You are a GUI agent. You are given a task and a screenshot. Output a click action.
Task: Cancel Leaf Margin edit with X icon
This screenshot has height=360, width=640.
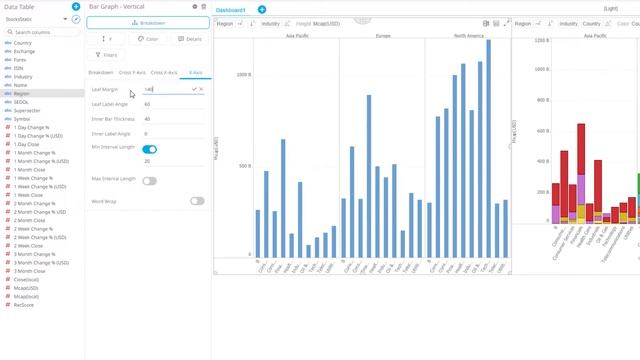(x=201, y=89)
